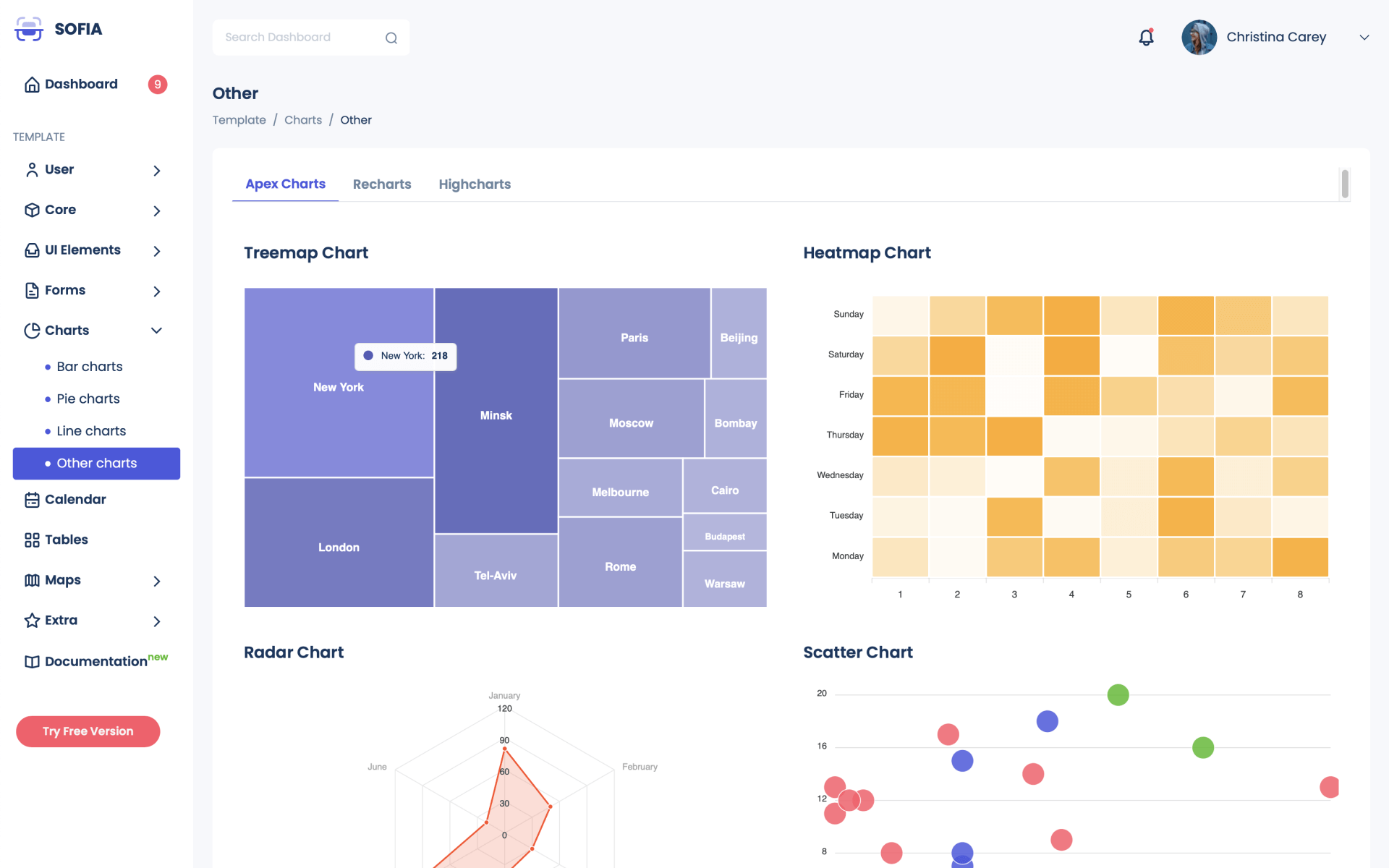Image resolution: width=1389 pixels, height=868 pixels.
Task: Collapse the Charts sidebar menu
Action: tap(156, 331)
